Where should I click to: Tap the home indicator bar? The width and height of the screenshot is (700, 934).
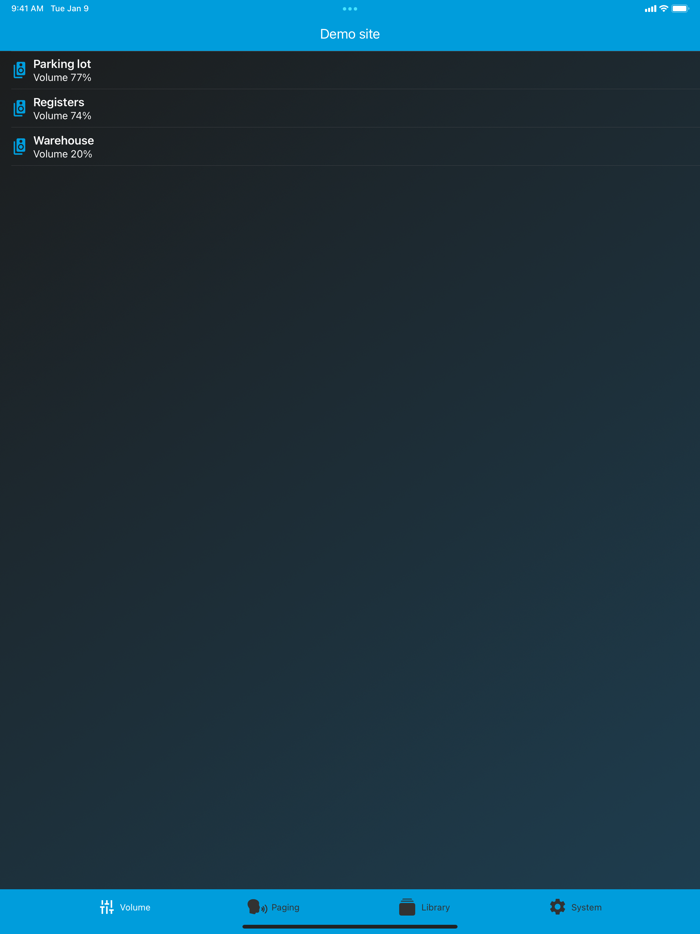coord(350,927)
